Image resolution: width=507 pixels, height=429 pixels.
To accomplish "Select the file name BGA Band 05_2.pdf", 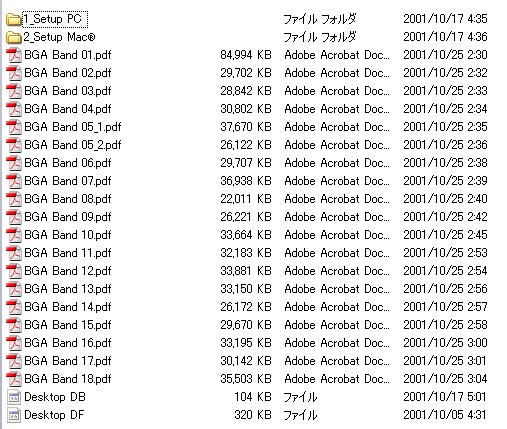I will [x=73, y=145].
